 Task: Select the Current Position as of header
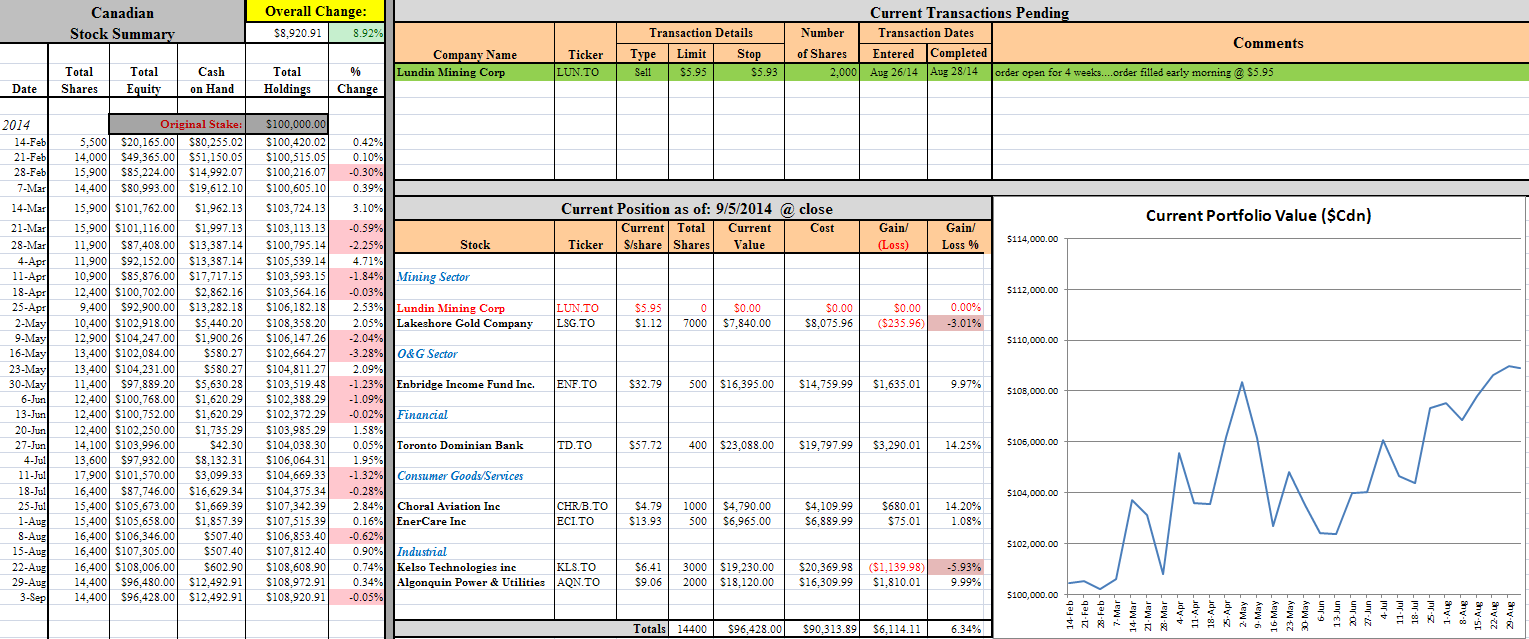click(696, 209)
